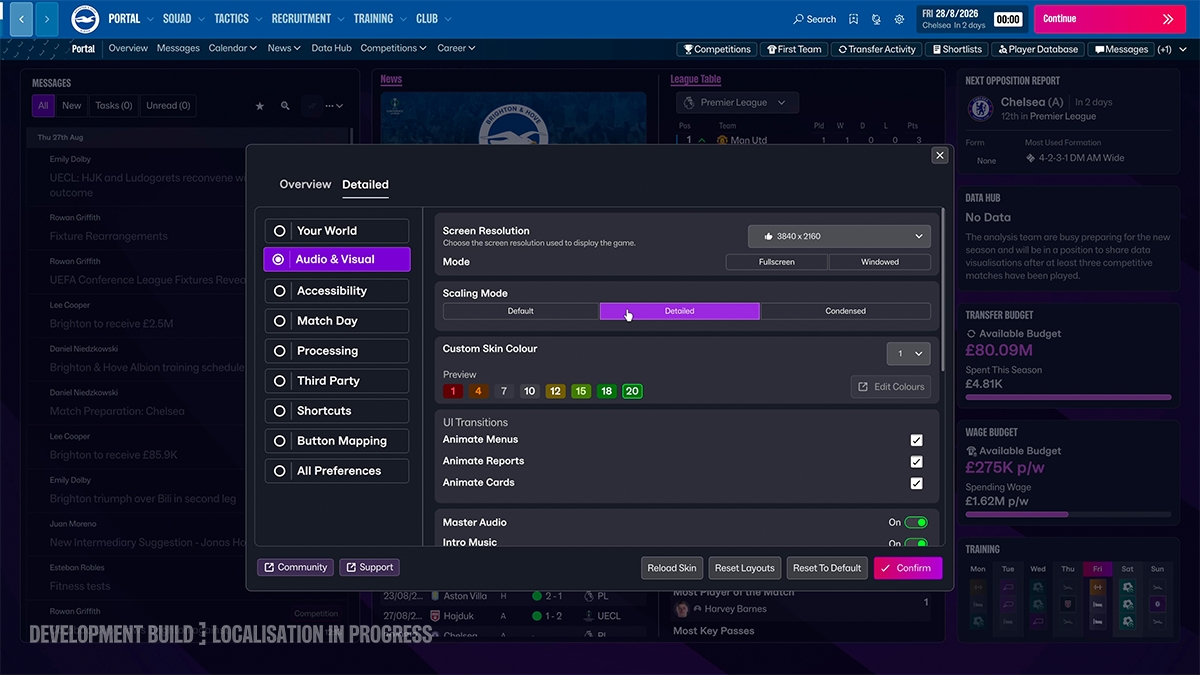Click Reset Layouts button
The width and height of the screenshot is (1200, 675).
tap(744, 568)
